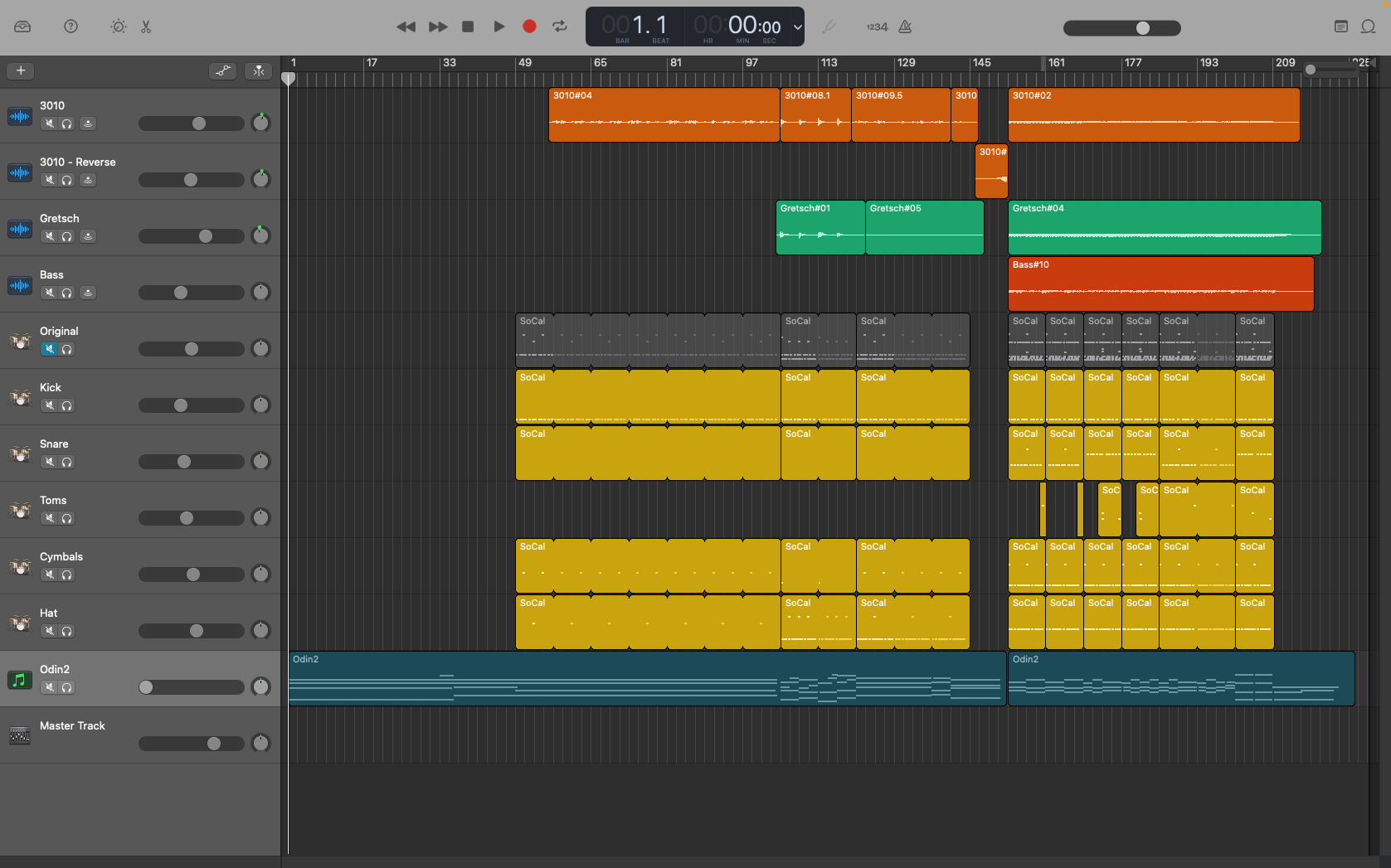Start playback with the Play button
The width and height of the screenshot is (1391, 868).
(x=499, y=27)
